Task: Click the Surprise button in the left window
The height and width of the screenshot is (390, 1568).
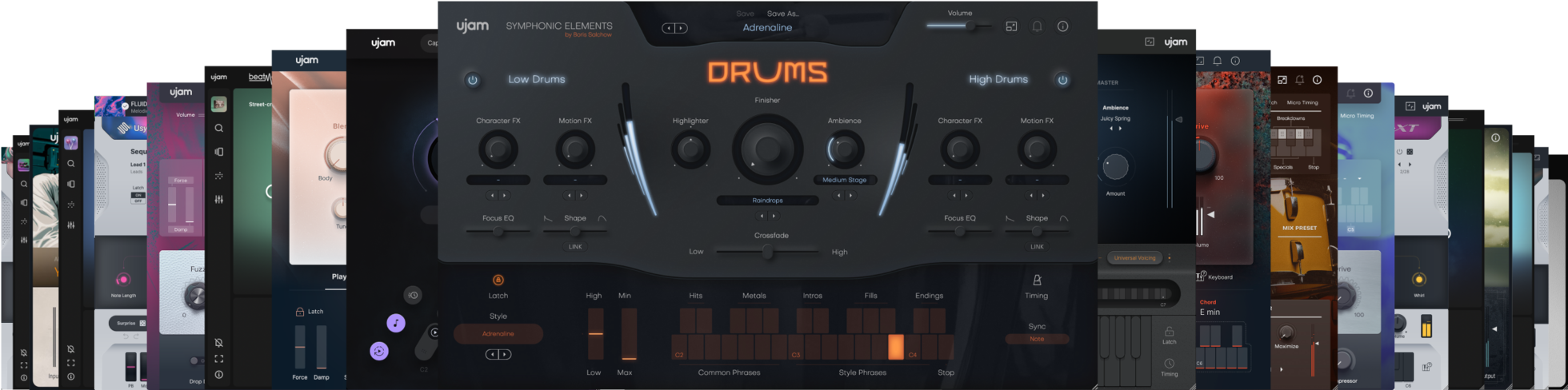Action: coord(128,323)
